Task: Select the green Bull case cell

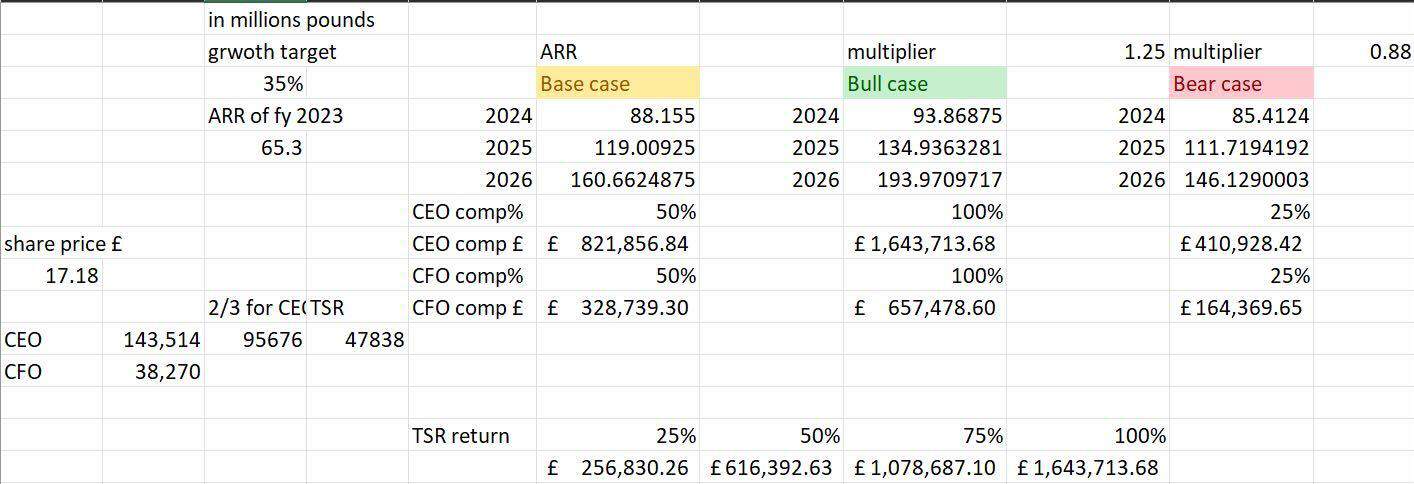Action: [924, 84]
